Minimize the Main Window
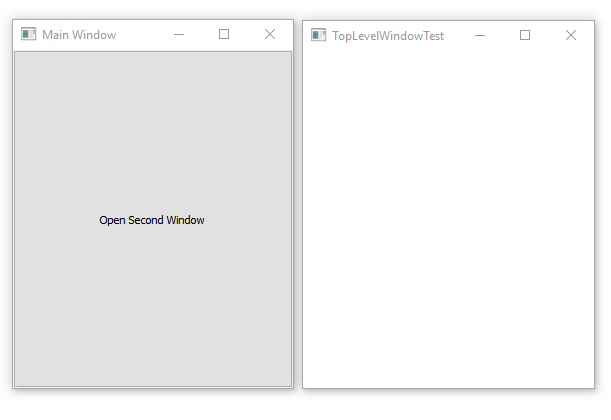Screen dimensions: 611x420 [179, 34]
